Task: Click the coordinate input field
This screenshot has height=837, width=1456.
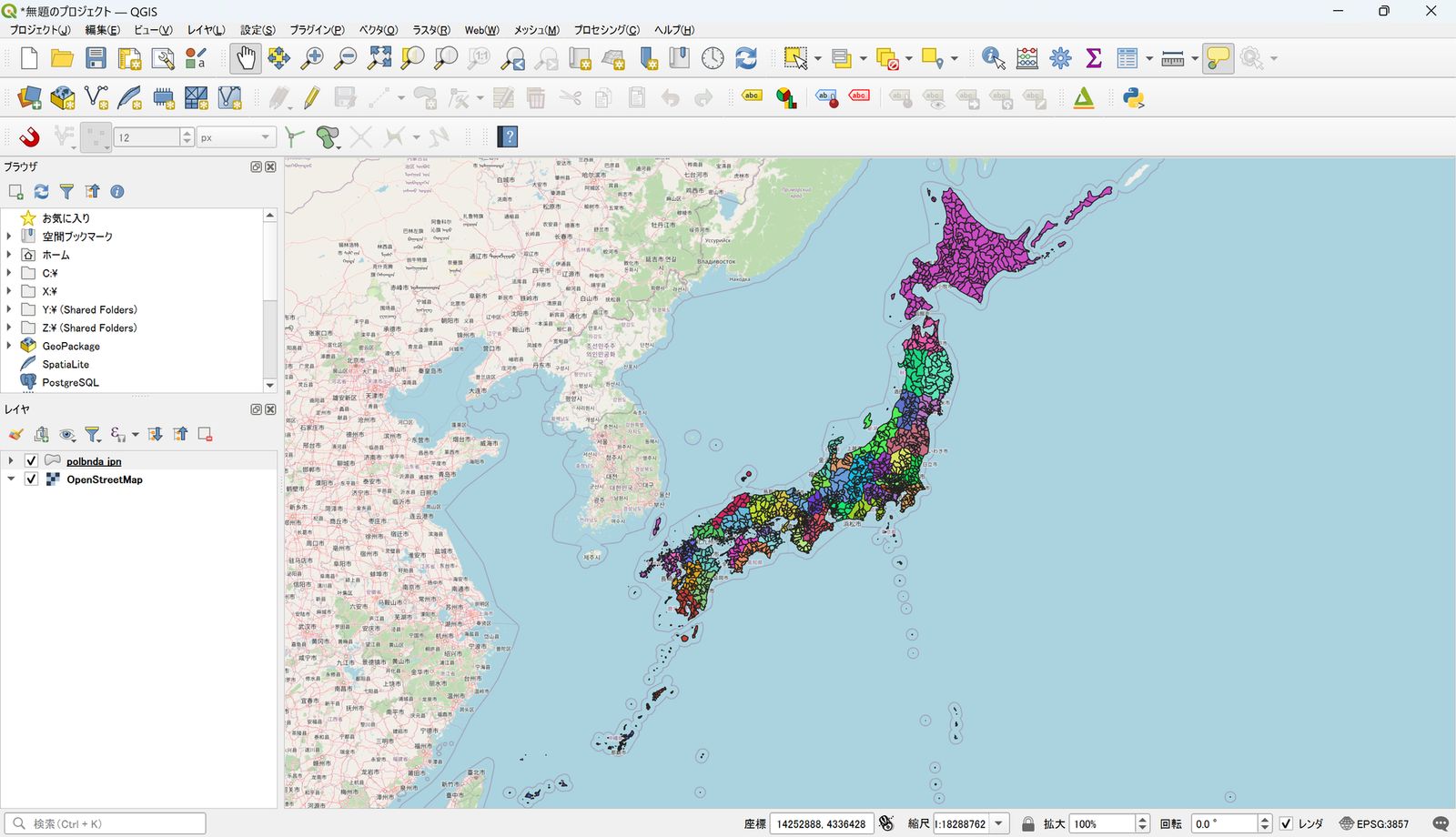Action: [x=822, y=824]
